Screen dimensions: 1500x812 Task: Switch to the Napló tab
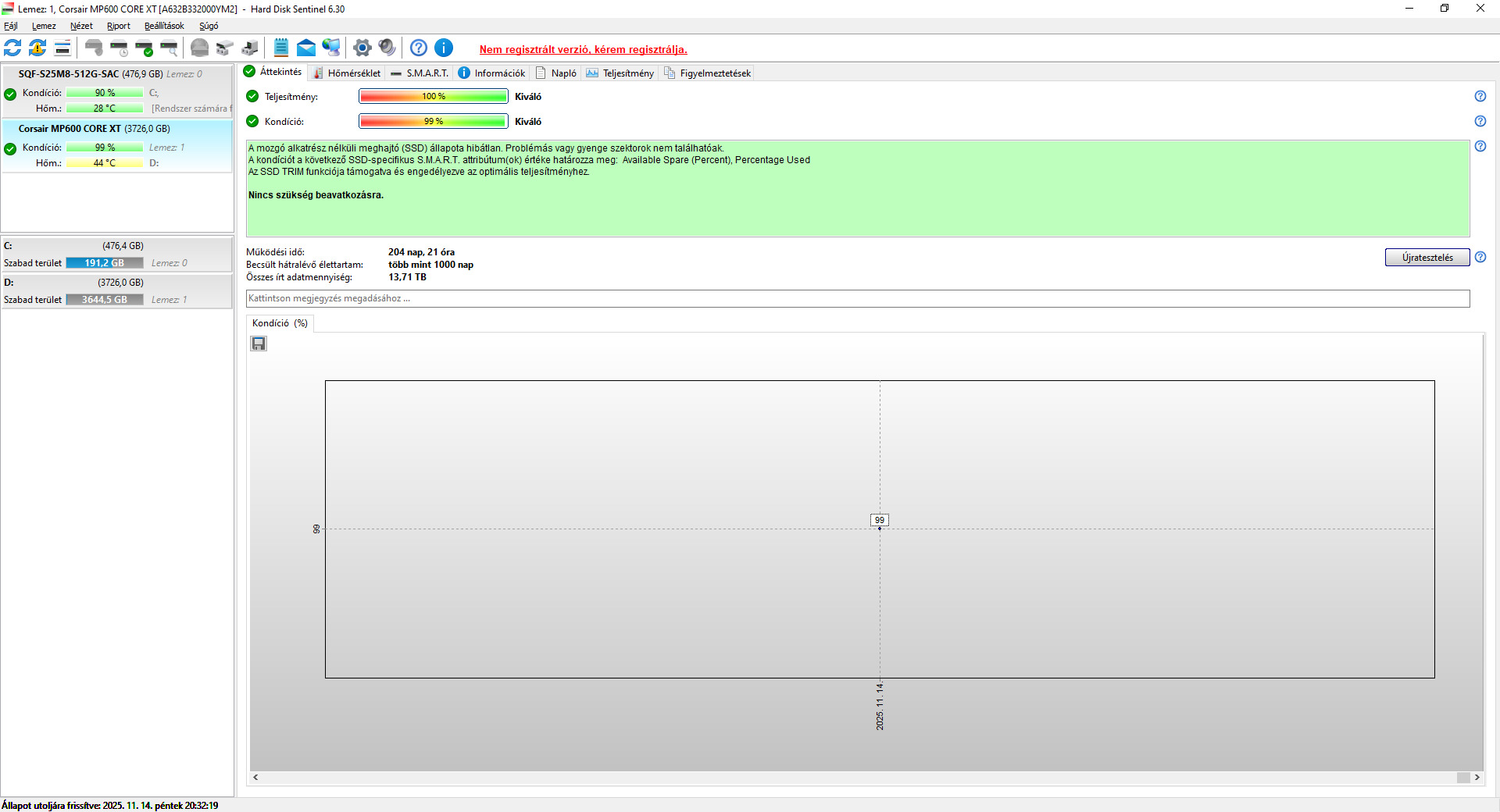click(x=556, y=73)
